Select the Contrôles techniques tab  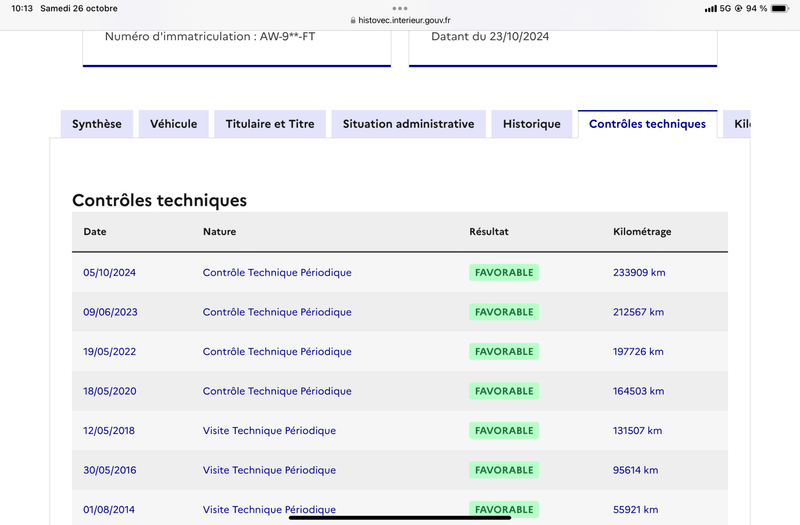pyautogui.click(x=647, y=124)
